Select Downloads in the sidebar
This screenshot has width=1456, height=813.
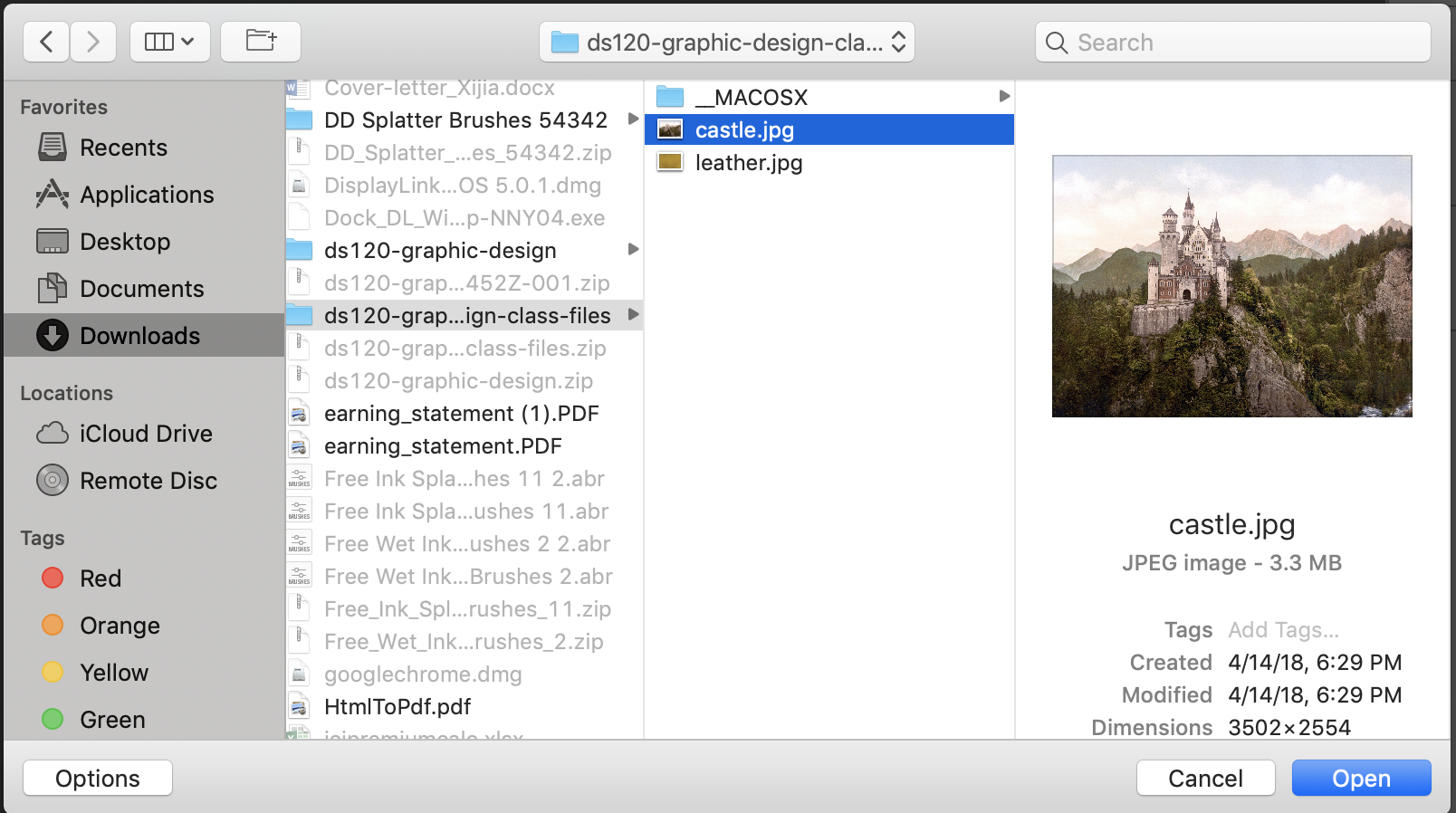click(144, 336)
